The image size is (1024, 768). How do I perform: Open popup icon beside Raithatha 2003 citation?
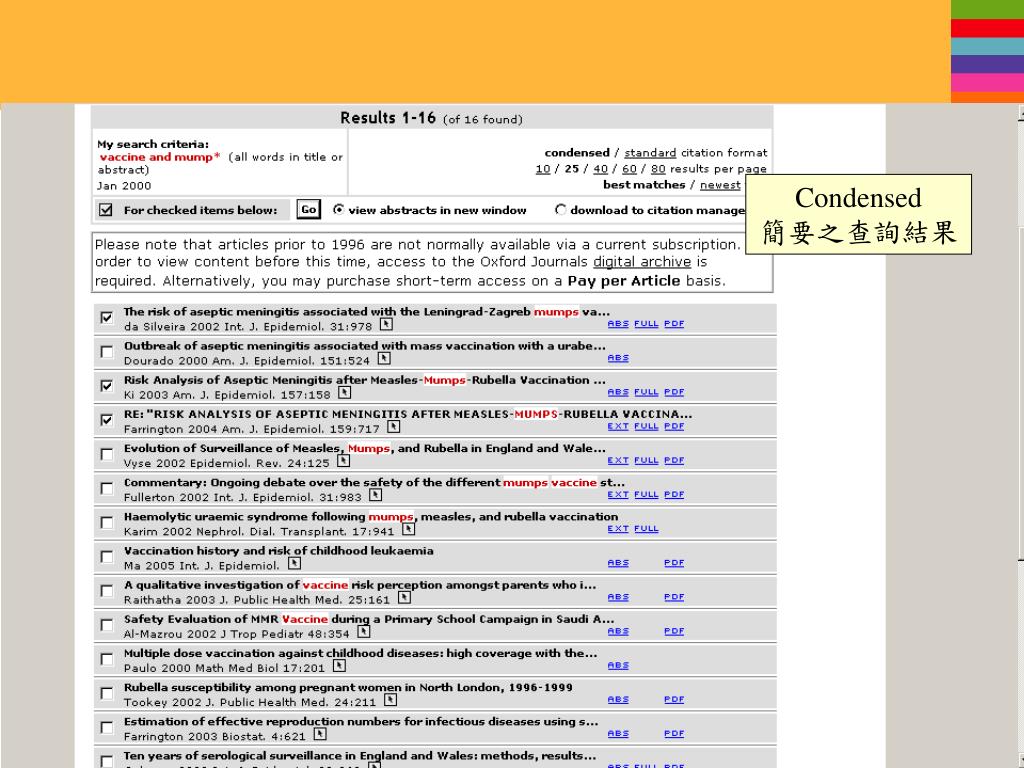(x=404, y=597)
